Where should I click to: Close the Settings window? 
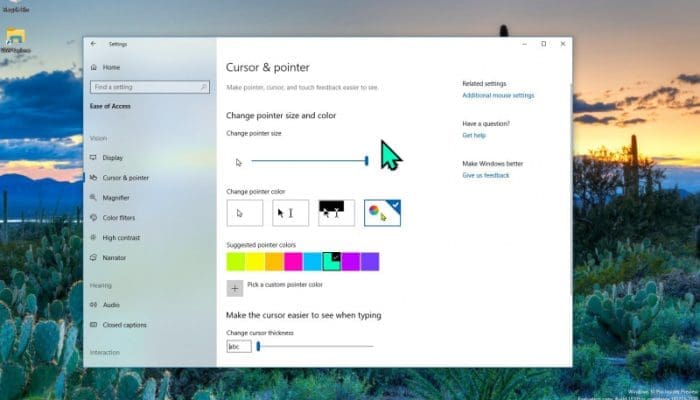point(563,44)
